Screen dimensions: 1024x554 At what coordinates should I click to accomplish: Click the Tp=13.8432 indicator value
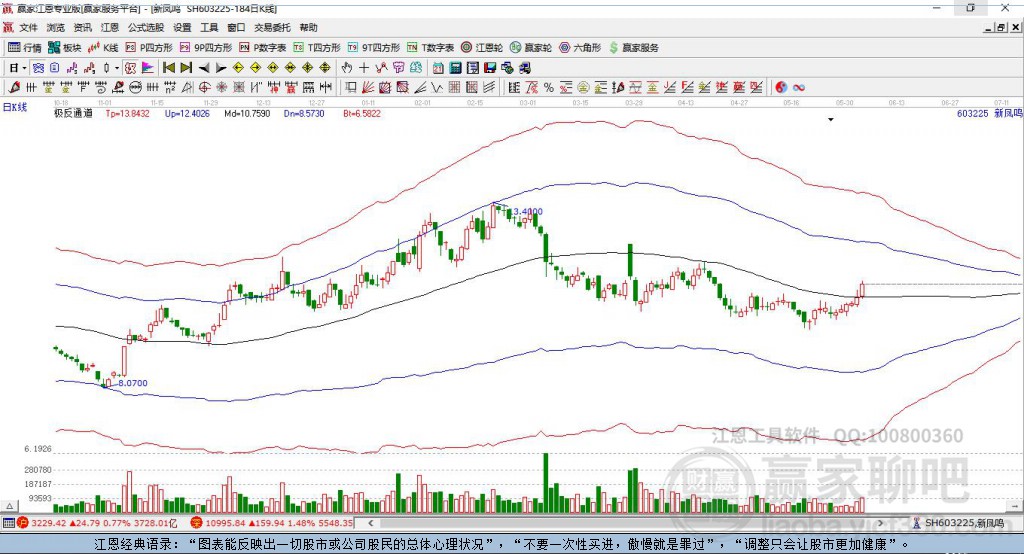click(127, 113)
